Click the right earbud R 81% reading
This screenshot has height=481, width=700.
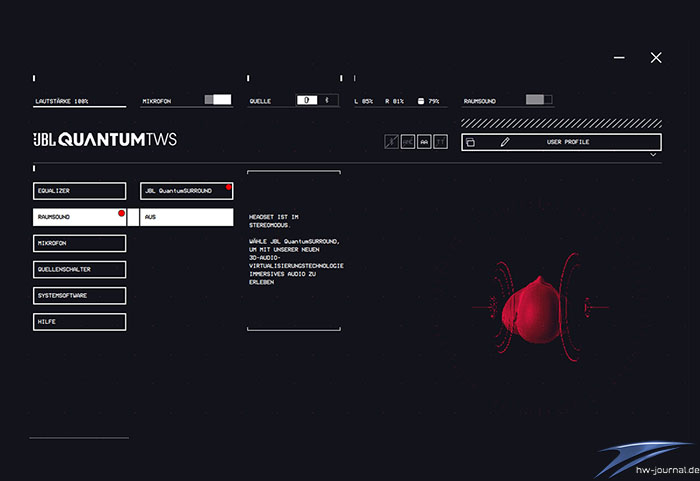point(395,101)
